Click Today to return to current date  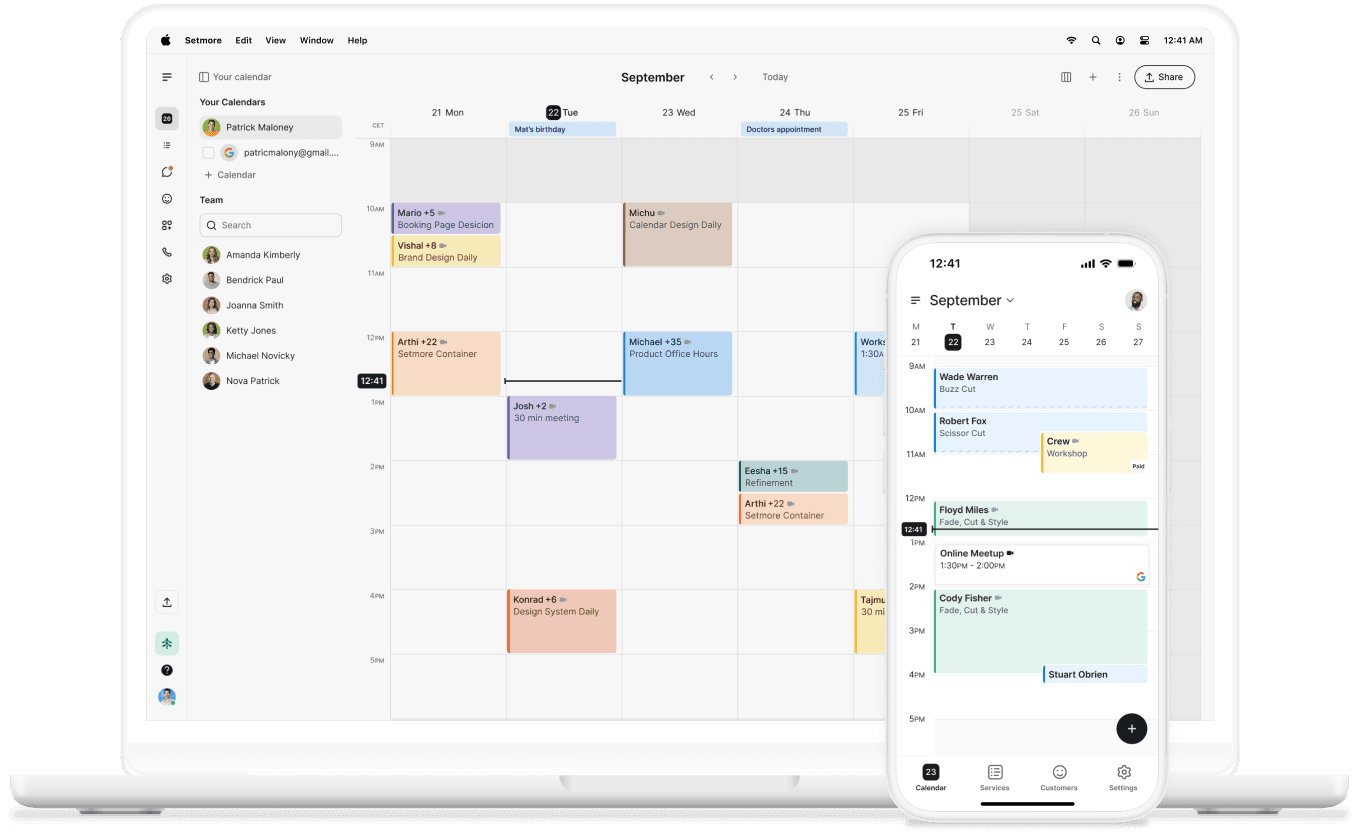[x=775, y=77]
